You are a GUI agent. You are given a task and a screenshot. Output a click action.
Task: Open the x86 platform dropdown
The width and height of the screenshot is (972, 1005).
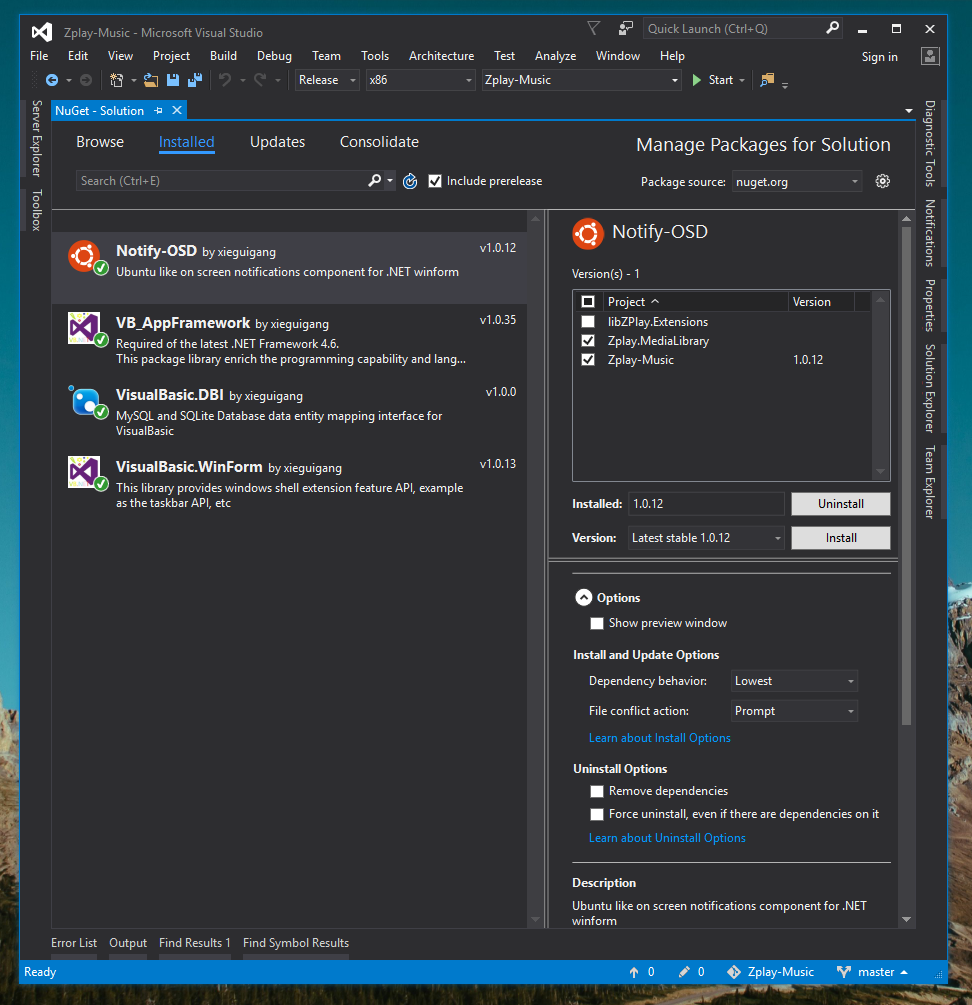pyautogui.click(x=420, y=80)
